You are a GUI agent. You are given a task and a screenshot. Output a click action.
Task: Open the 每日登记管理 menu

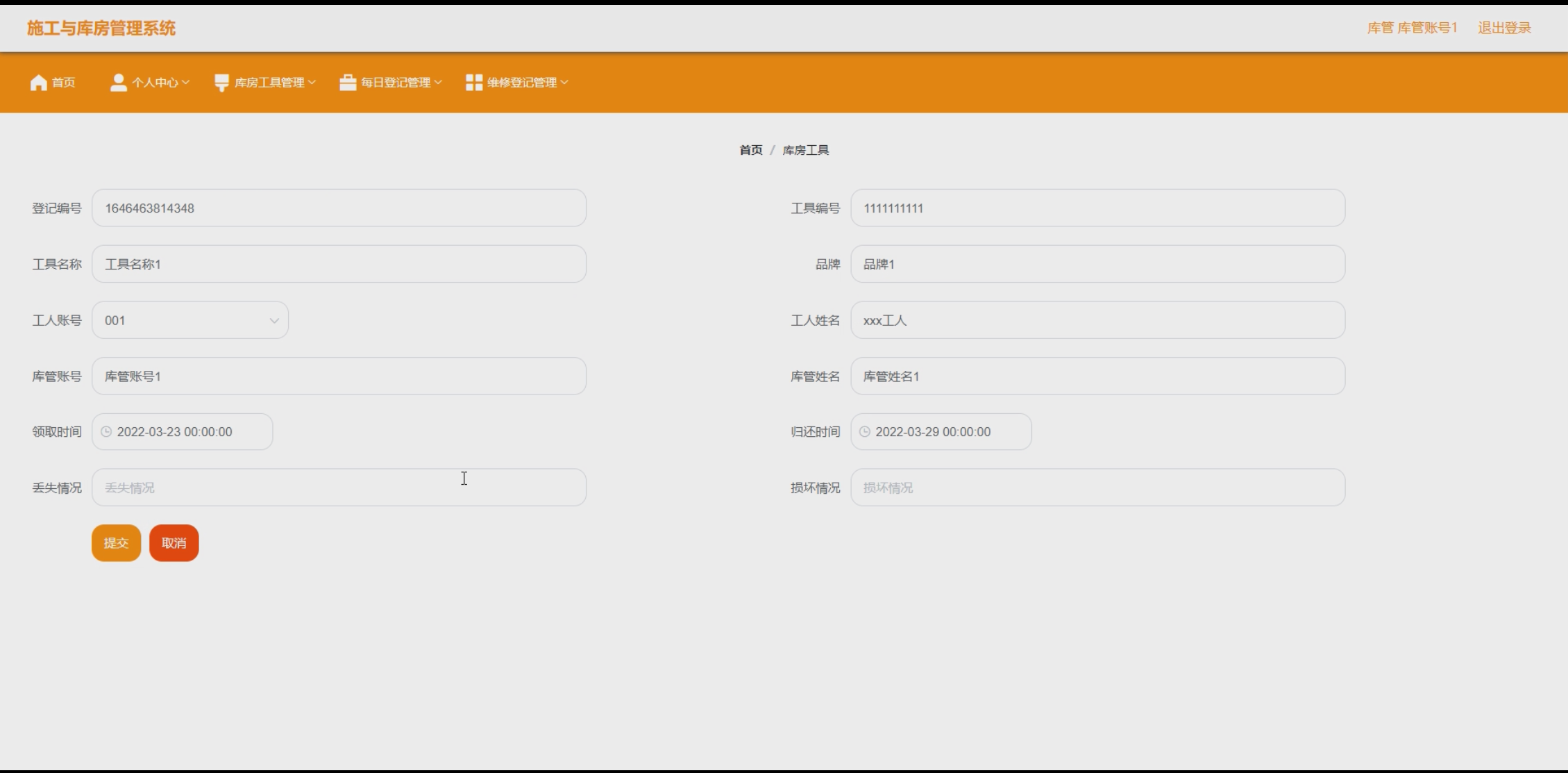coord(396,83)
